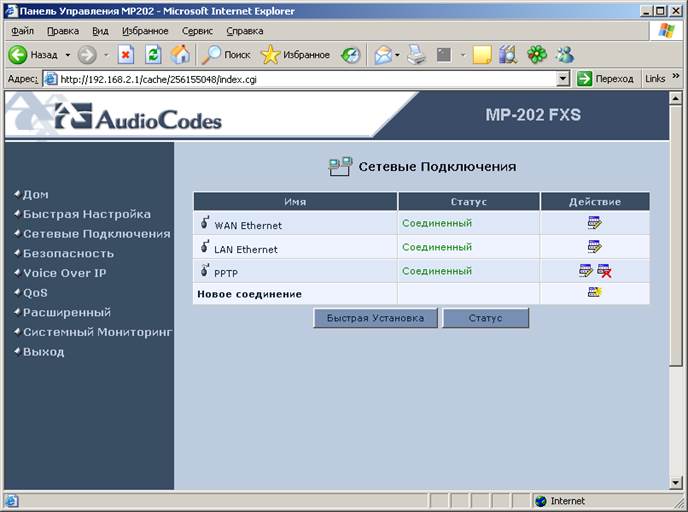The image size is (688, 512).
Task: Open the Вид menu
Action: pyautogui.click(x=100, y=31)
